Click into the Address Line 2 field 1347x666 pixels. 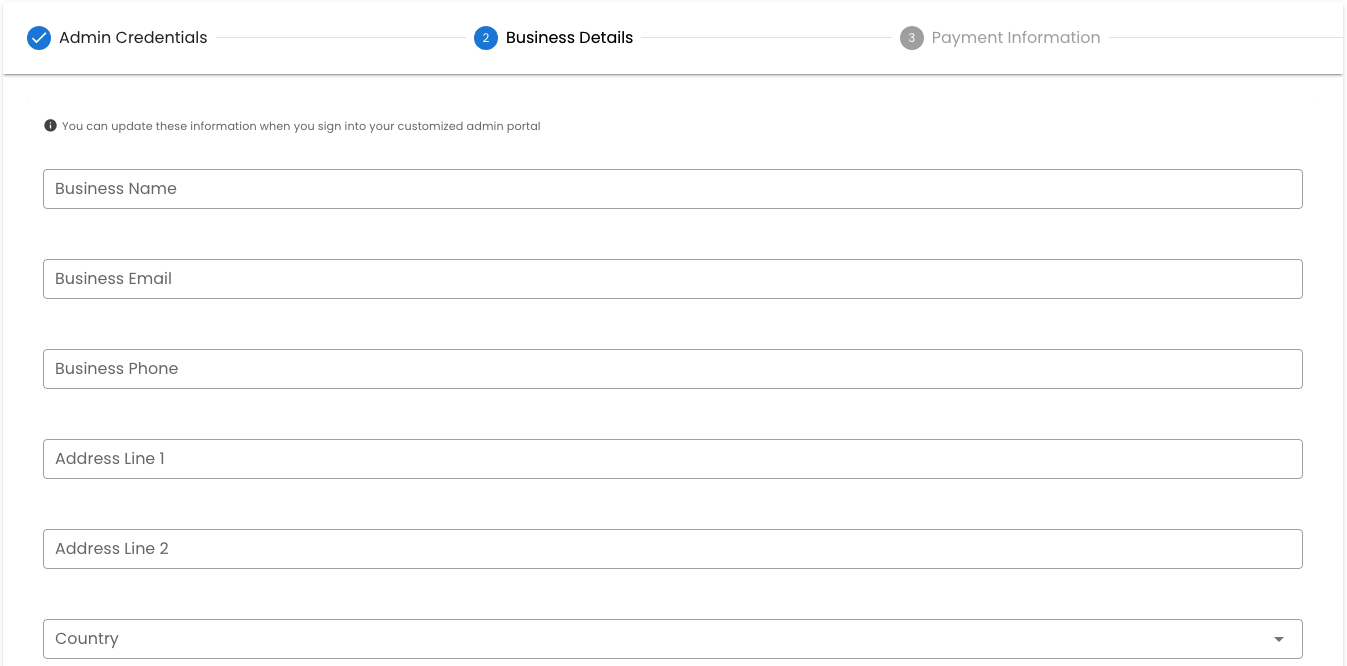pos(672,549)
